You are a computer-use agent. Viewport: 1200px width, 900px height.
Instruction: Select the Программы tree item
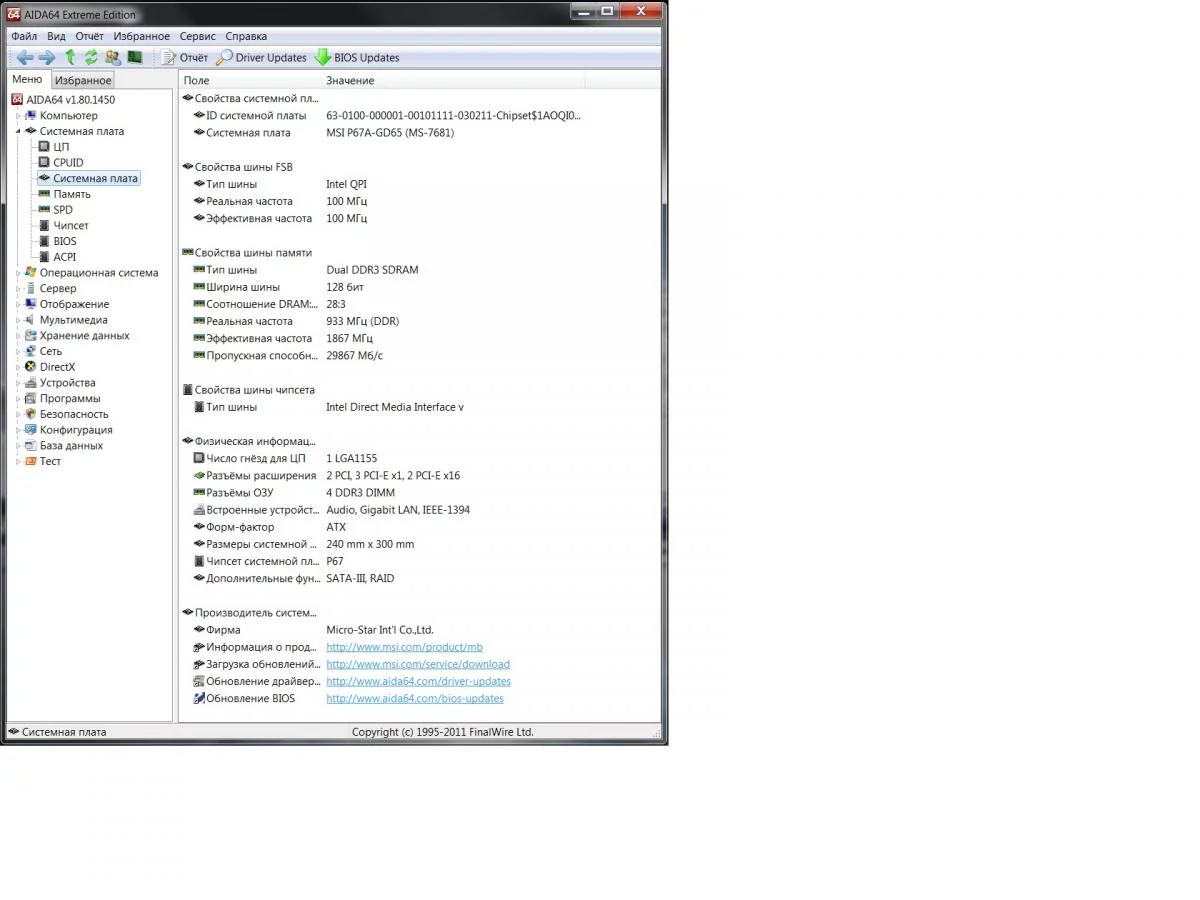click(x=70, y=398)
